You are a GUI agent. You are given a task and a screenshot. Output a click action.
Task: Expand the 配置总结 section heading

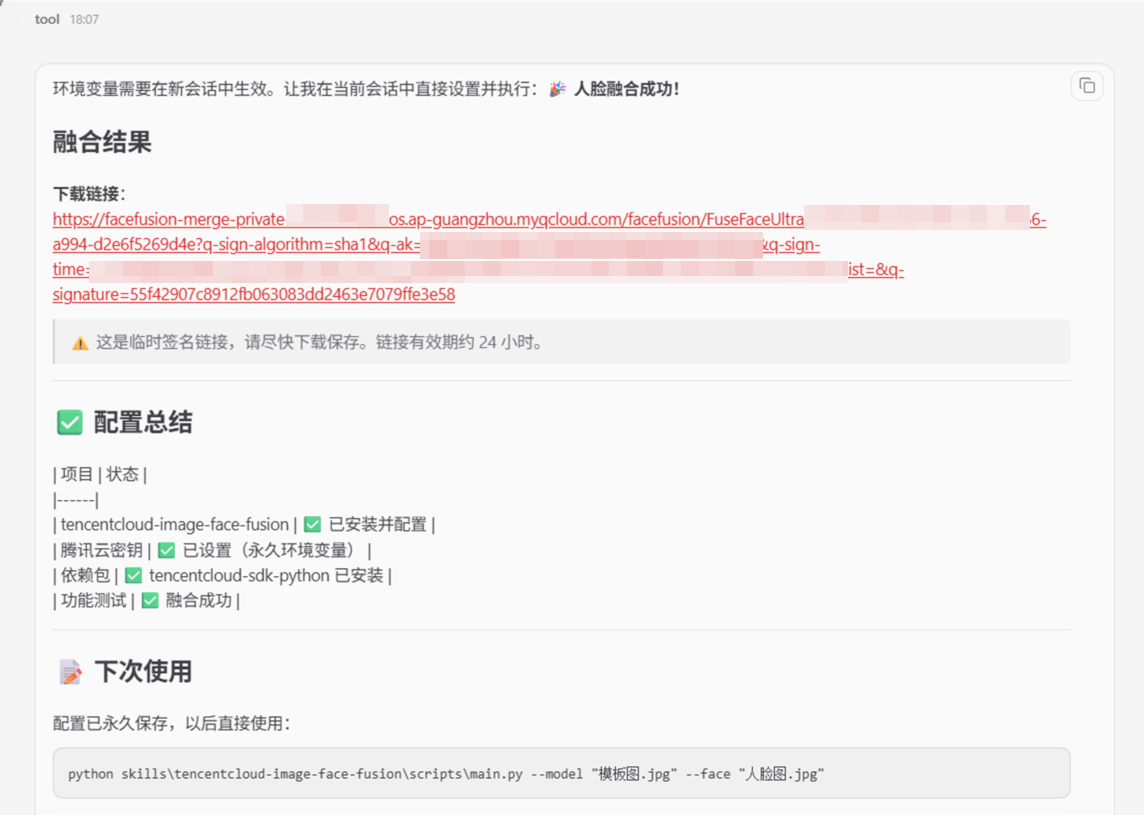point(143,422)
